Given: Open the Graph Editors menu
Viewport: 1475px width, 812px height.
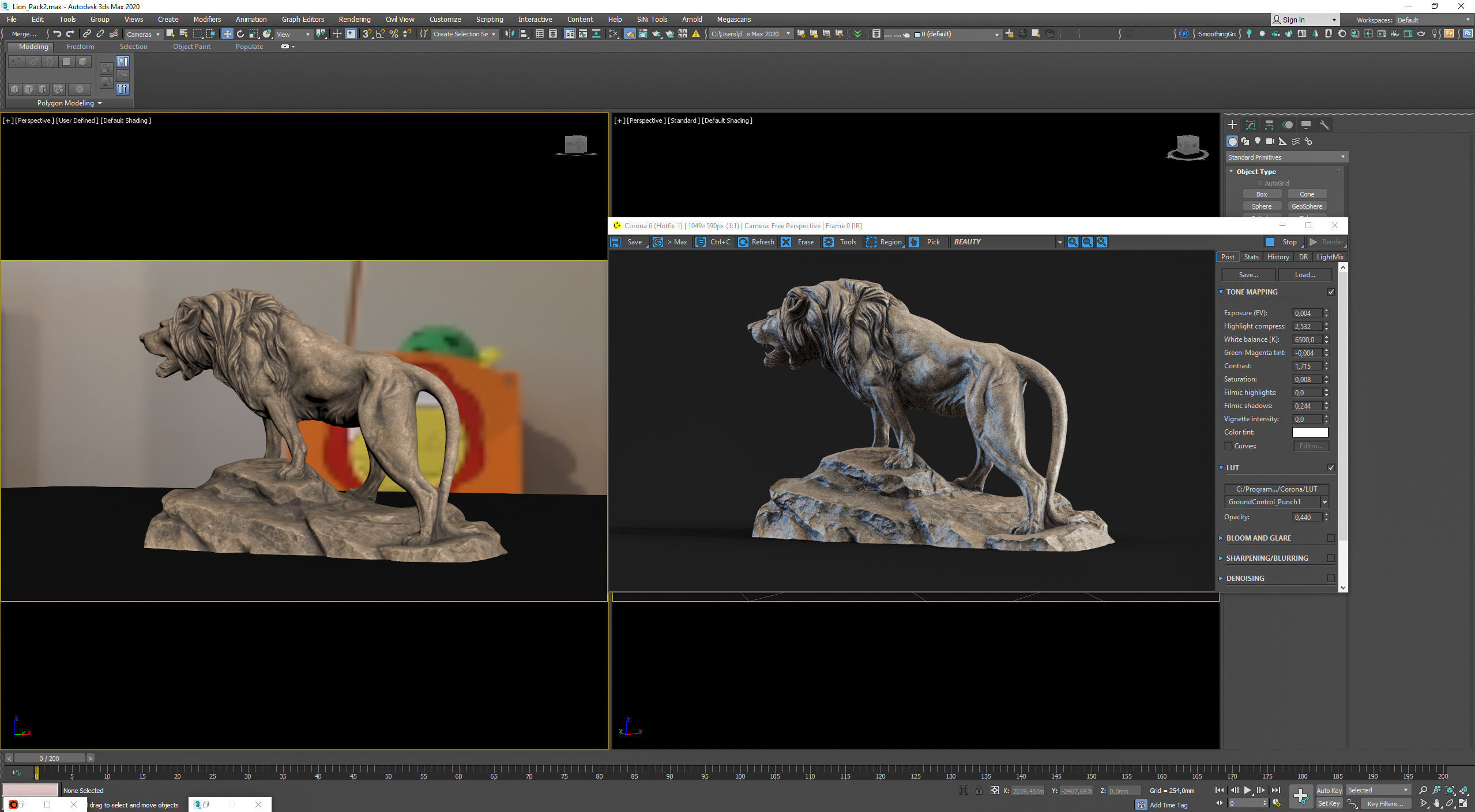Looking at the screenshot, I should coord(303,20).
